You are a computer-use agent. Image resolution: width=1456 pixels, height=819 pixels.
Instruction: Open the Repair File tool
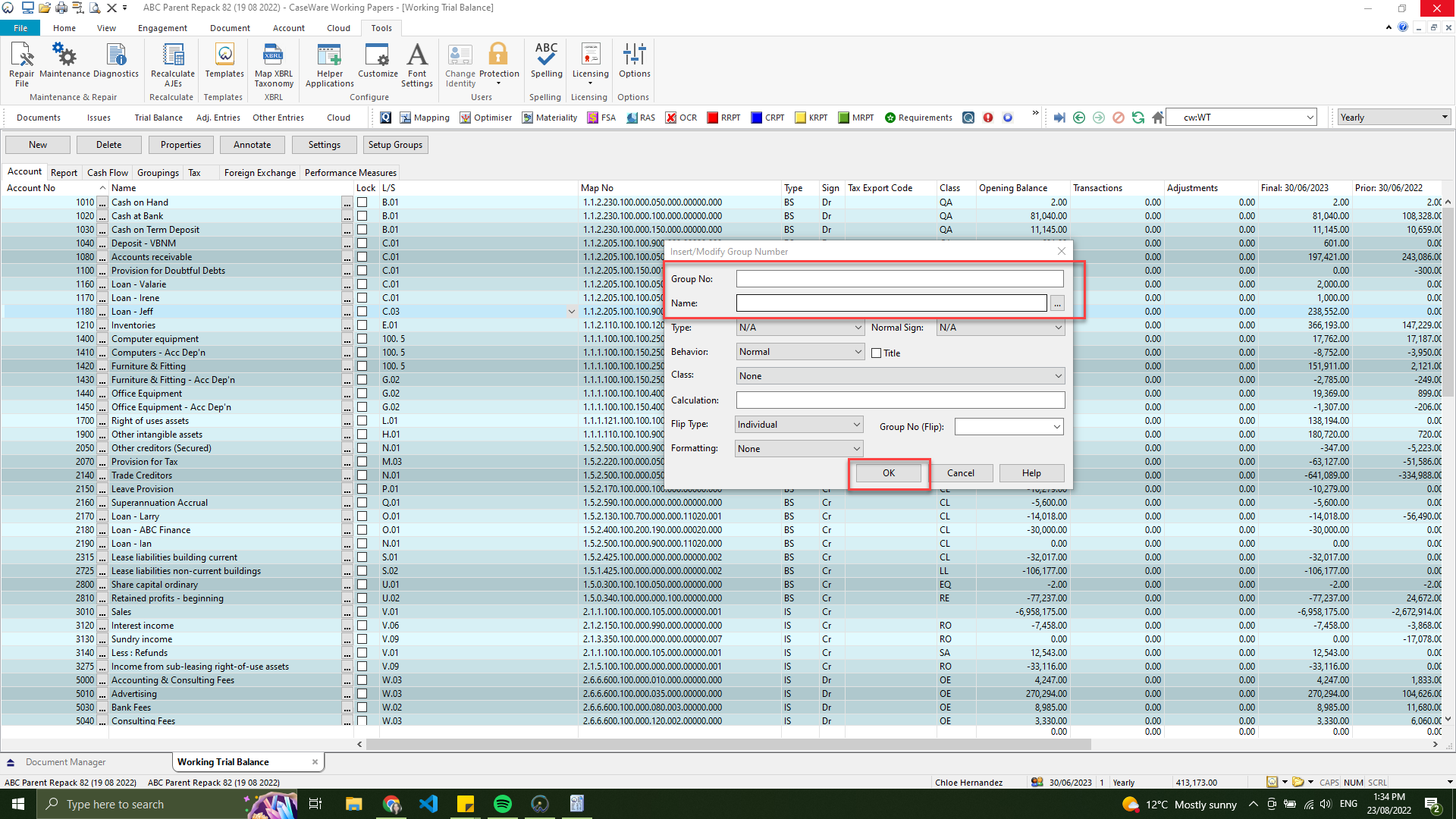pyautogui.click(x=22, y=64)
